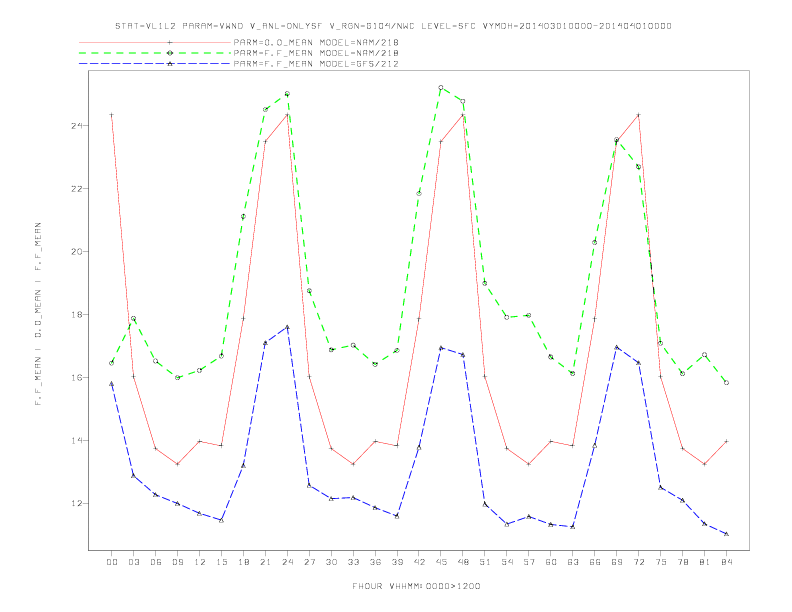Viewport: 792px width, 612px height.
Task: Click x-axis tick label 06
Action: [x=156, y=562]
